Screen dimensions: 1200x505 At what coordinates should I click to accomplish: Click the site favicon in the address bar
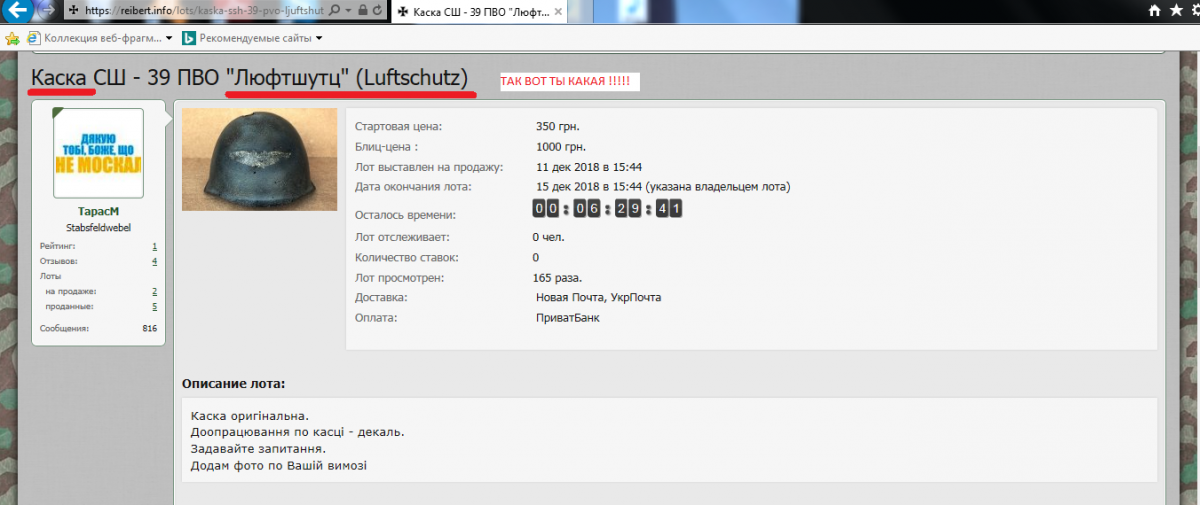tap(73, 10)
